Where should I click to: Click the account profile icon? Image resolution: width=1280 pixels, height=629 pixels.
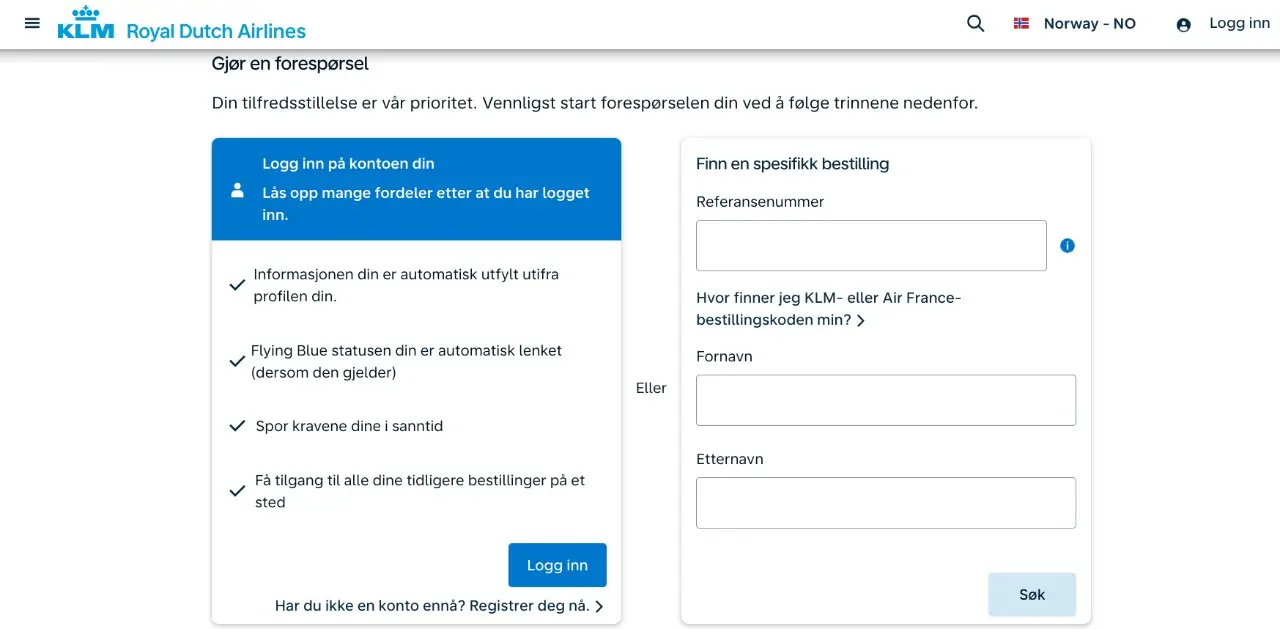point(1183,25)
